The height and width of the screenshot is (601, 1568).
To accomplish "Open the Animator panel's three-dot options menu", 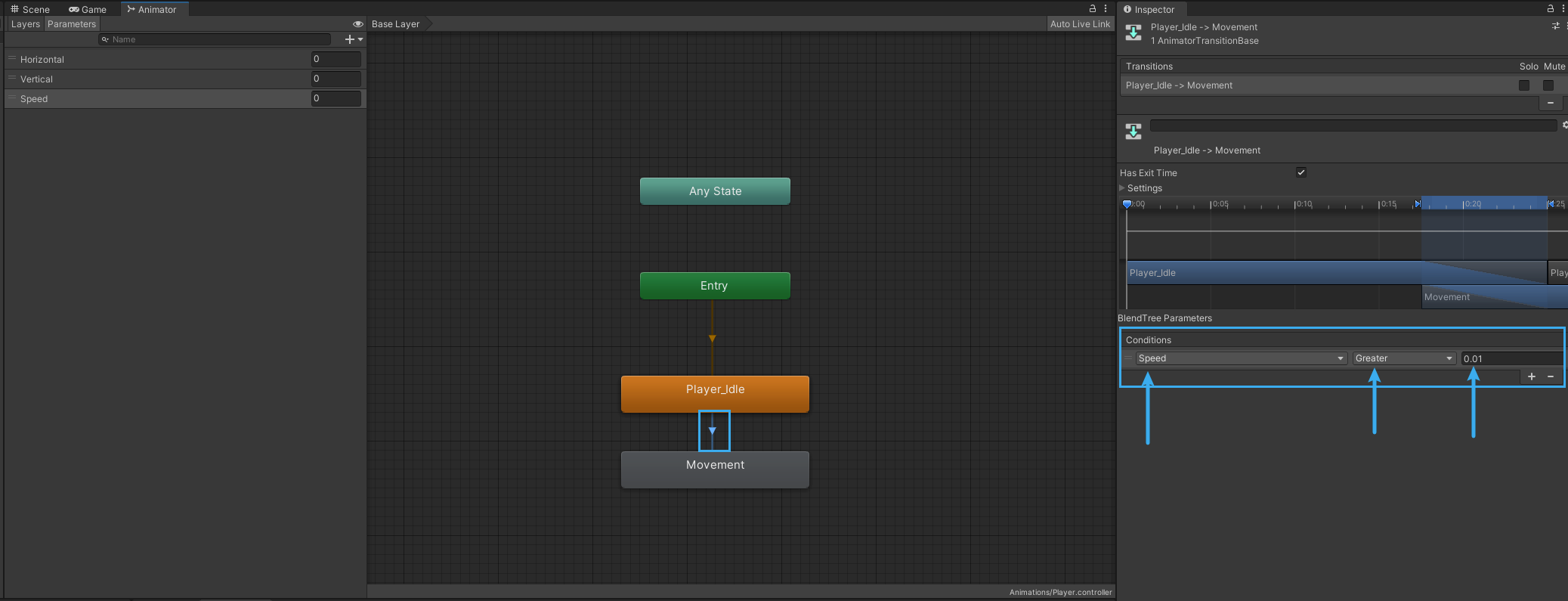I will (x=1106, y=9).
